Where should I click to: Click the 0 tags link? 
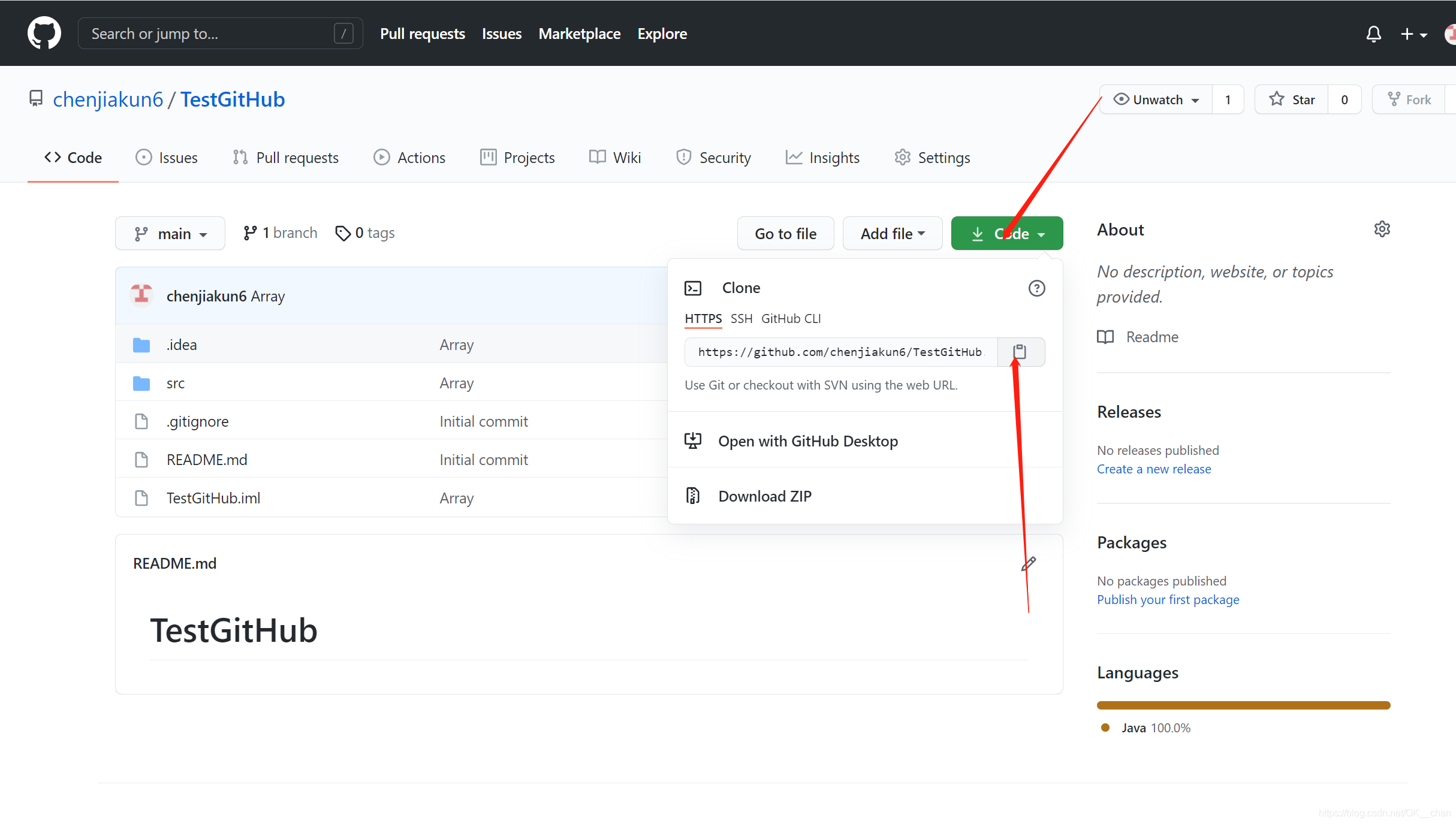(x=365, y=233)
